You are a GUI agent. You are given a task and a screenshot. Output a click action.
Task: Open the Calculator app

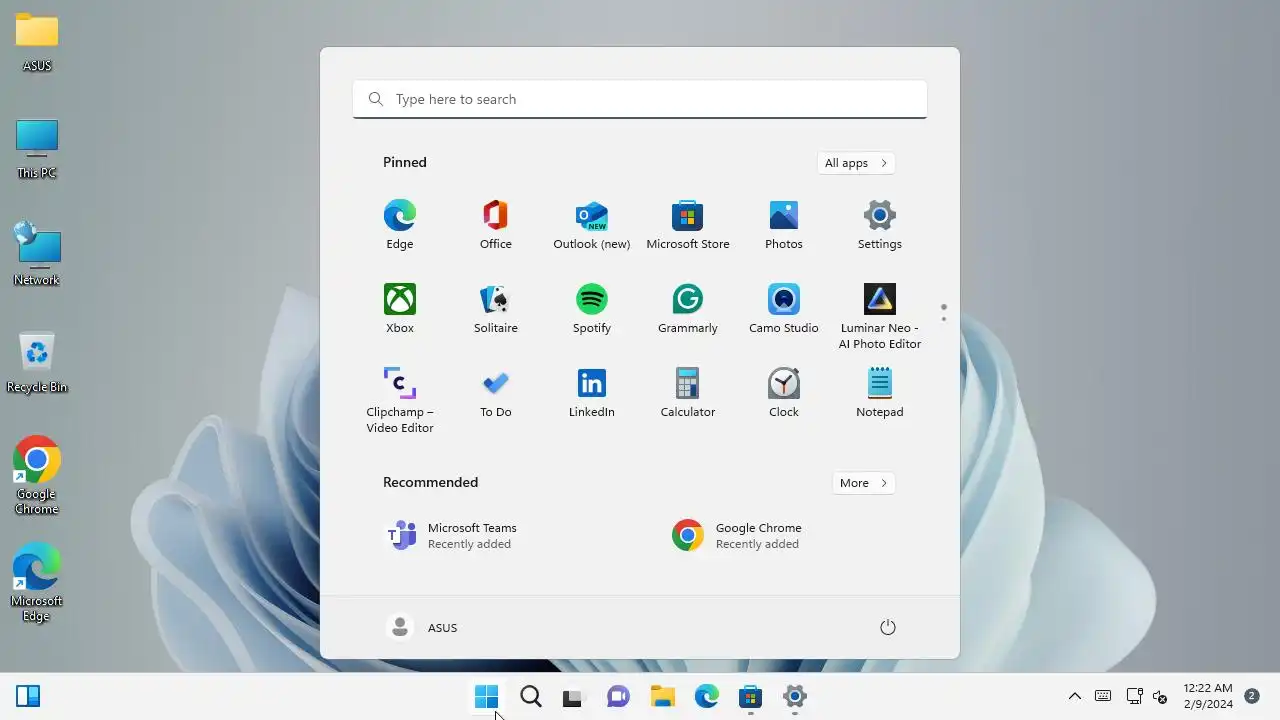(688, 393)
